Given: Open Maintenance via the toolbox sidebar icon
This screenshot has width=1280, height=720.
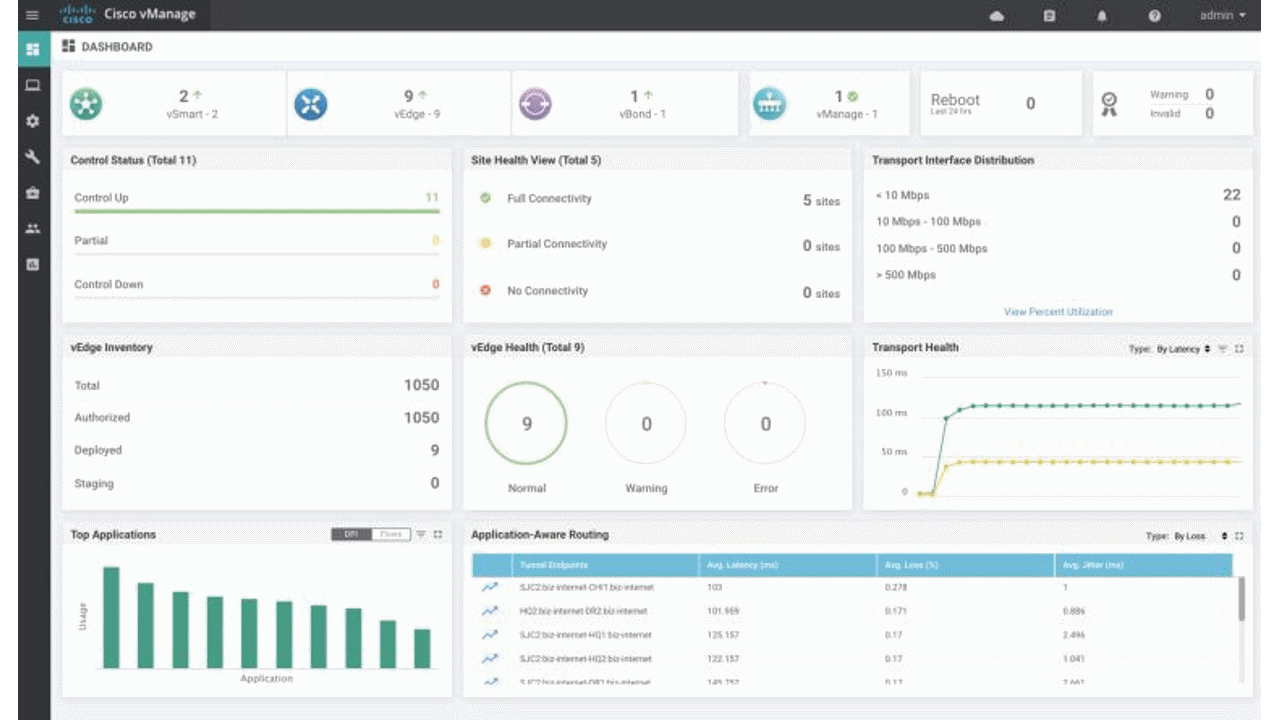Looking at the screenshot, I should pos(32,193).
